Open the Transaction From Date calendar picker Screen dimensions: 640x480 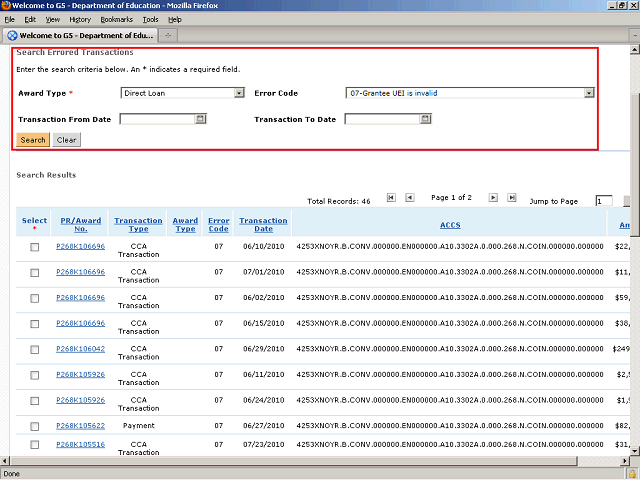point(200,119)
